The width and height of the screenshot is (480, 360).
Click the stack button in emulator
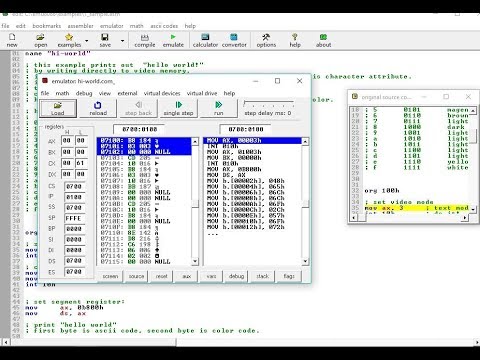262,276
